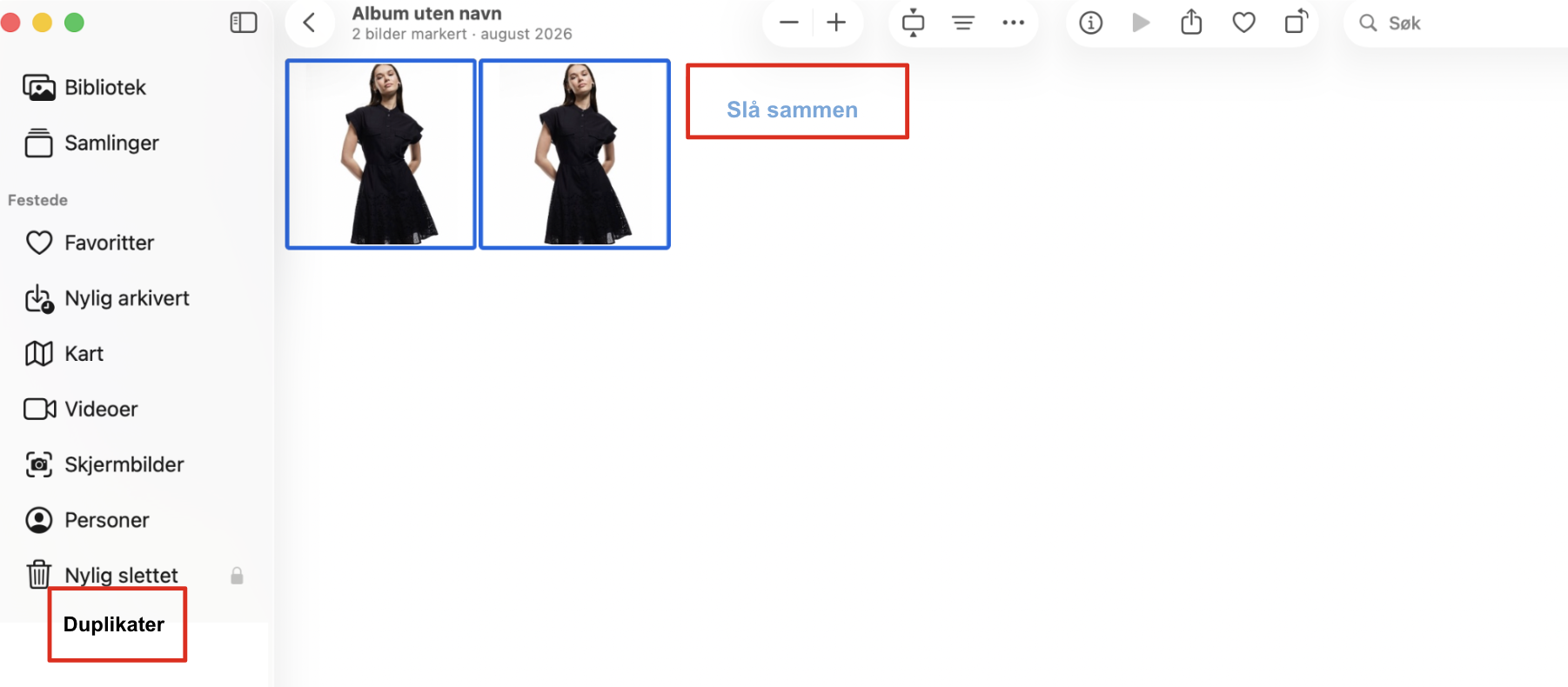
Task: Click the Kart map icon
Action: 39,354
